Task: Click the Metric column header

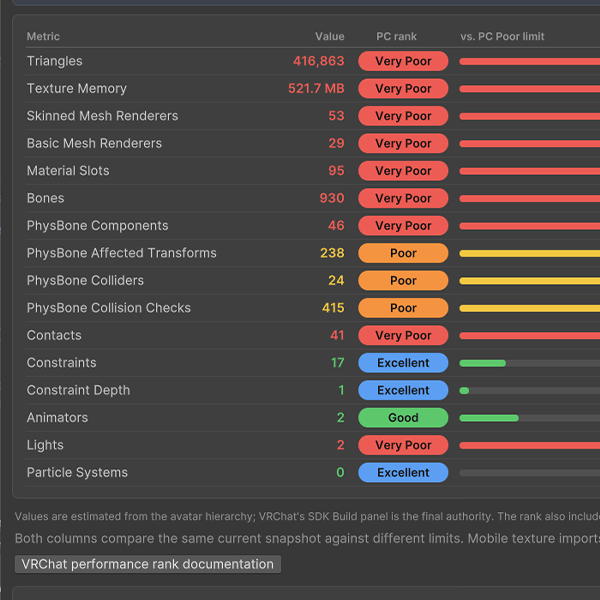Action: (x=43, y=36)
